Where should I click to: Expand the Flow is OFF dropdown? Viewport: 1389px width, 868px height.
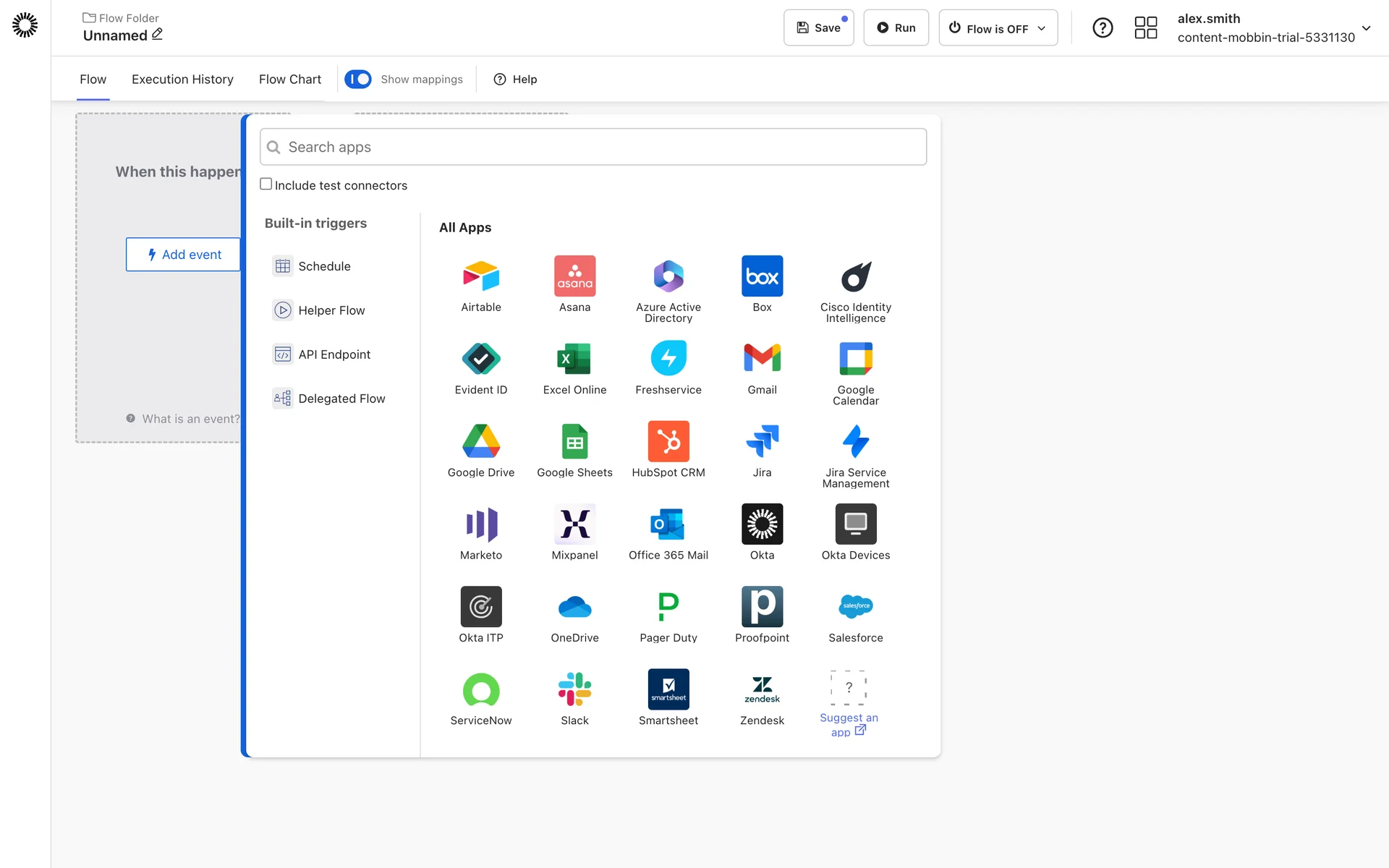click(x=998, y=28)
